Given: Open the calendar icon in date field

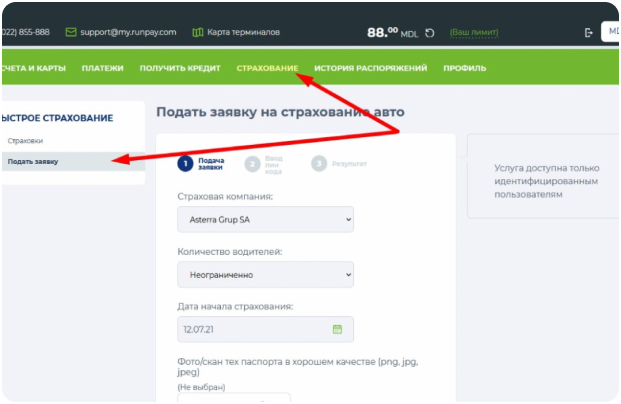Looking at the screenshot, I should [337, 328].
